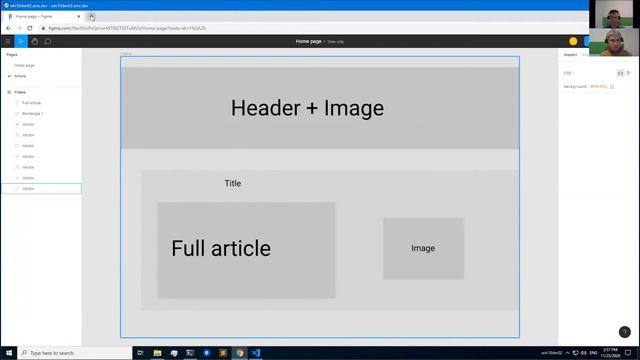640x360 pixels.
Task: Select the Move tool arrow icon
Action: (21, 41)
